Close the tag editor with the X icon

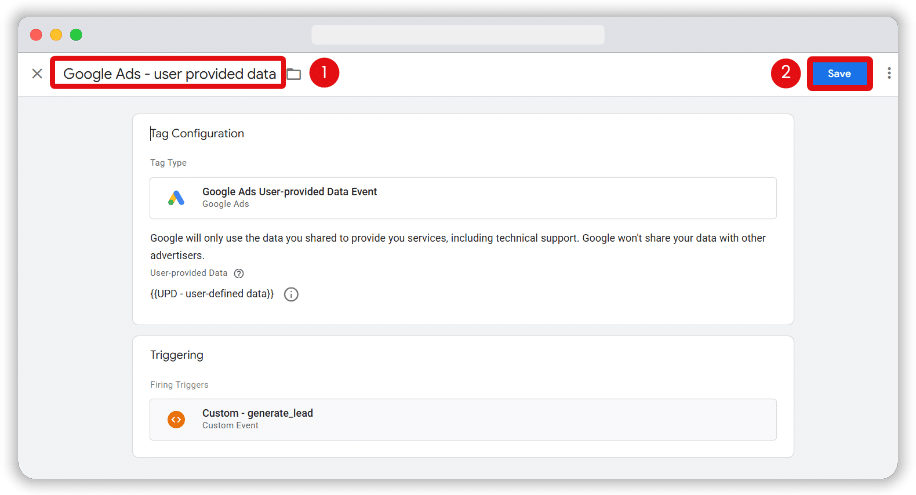(x=37, y=74)
